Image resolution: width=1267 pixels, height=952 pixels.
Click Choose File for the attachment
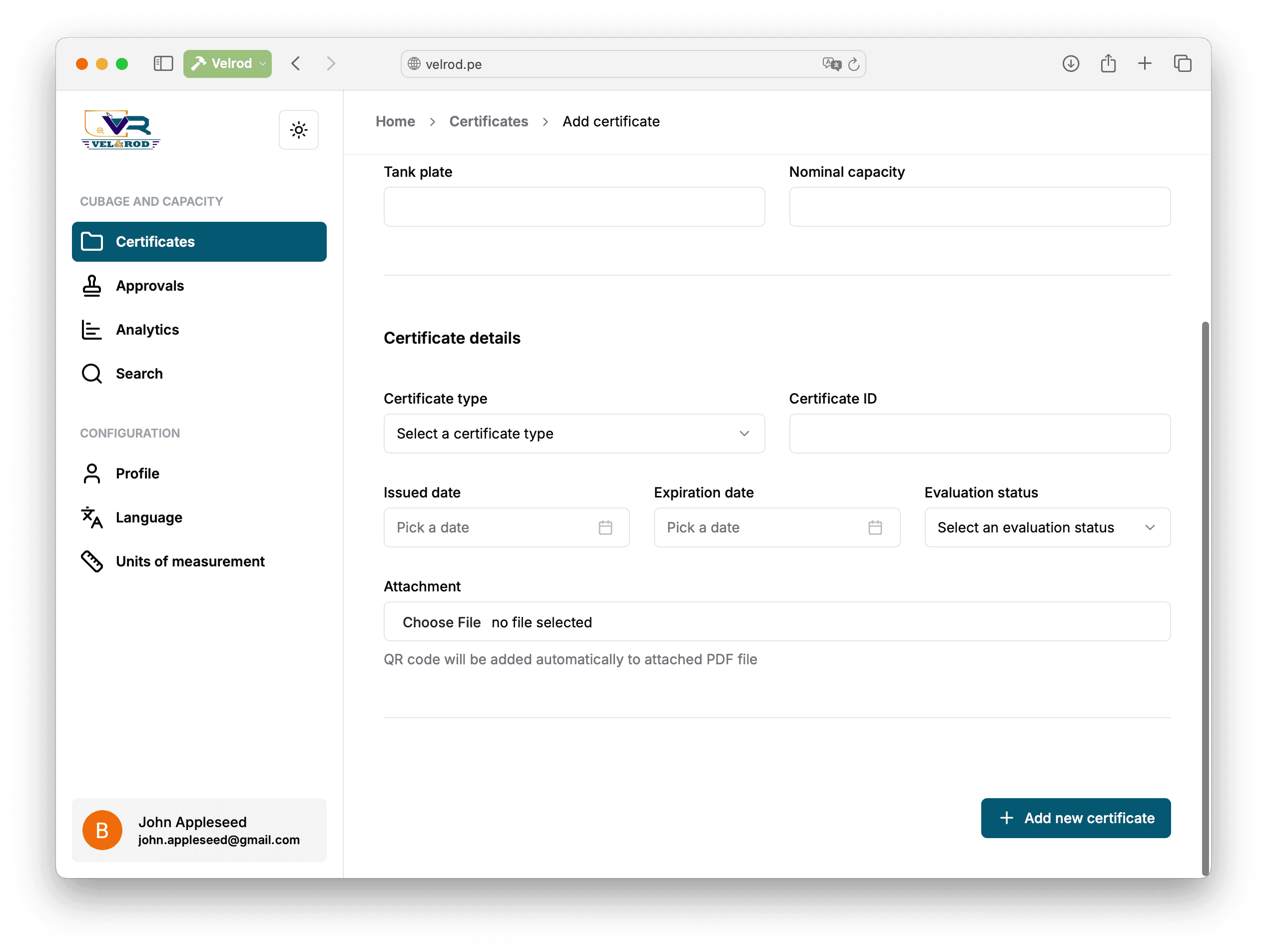[442, 622]
